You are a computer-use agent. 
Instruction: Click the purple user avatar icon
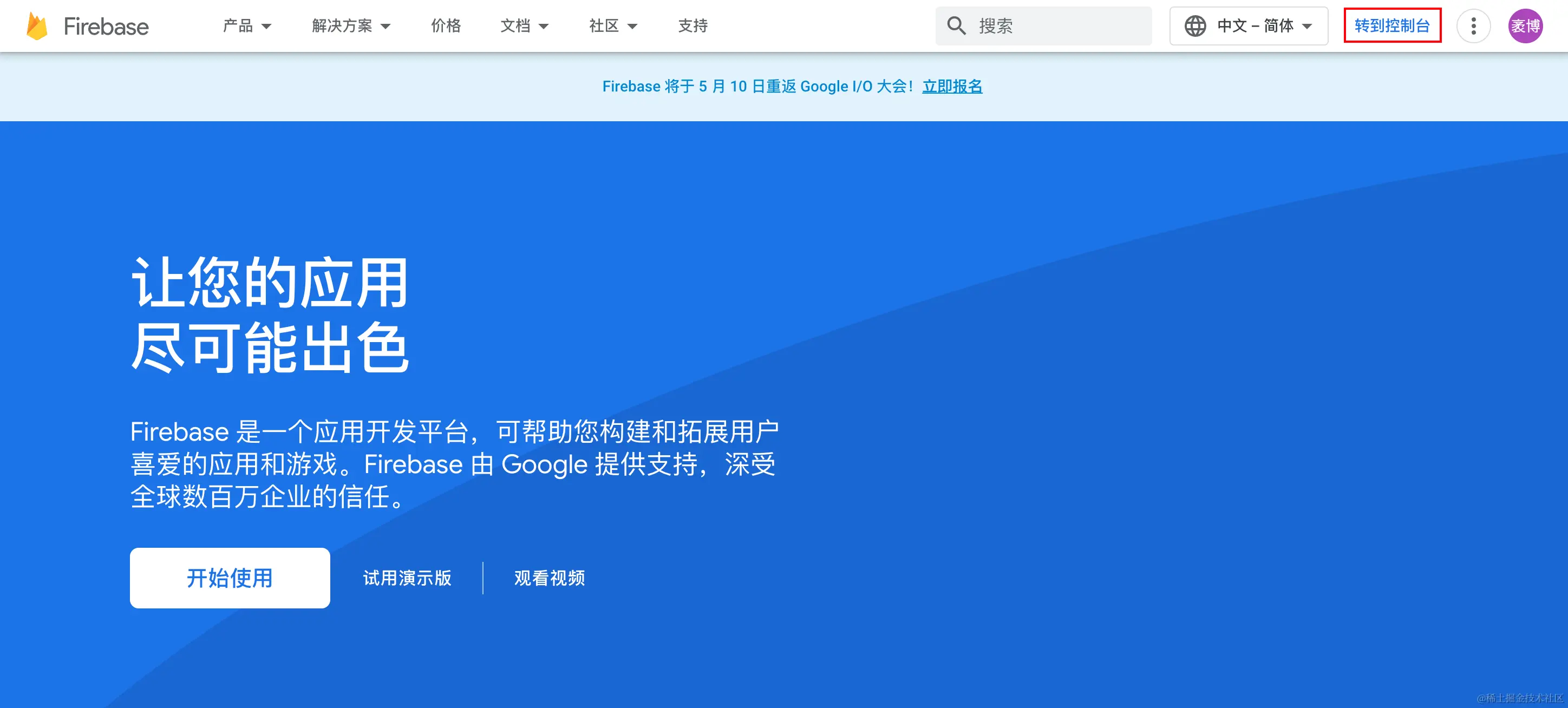(1525, 26)
